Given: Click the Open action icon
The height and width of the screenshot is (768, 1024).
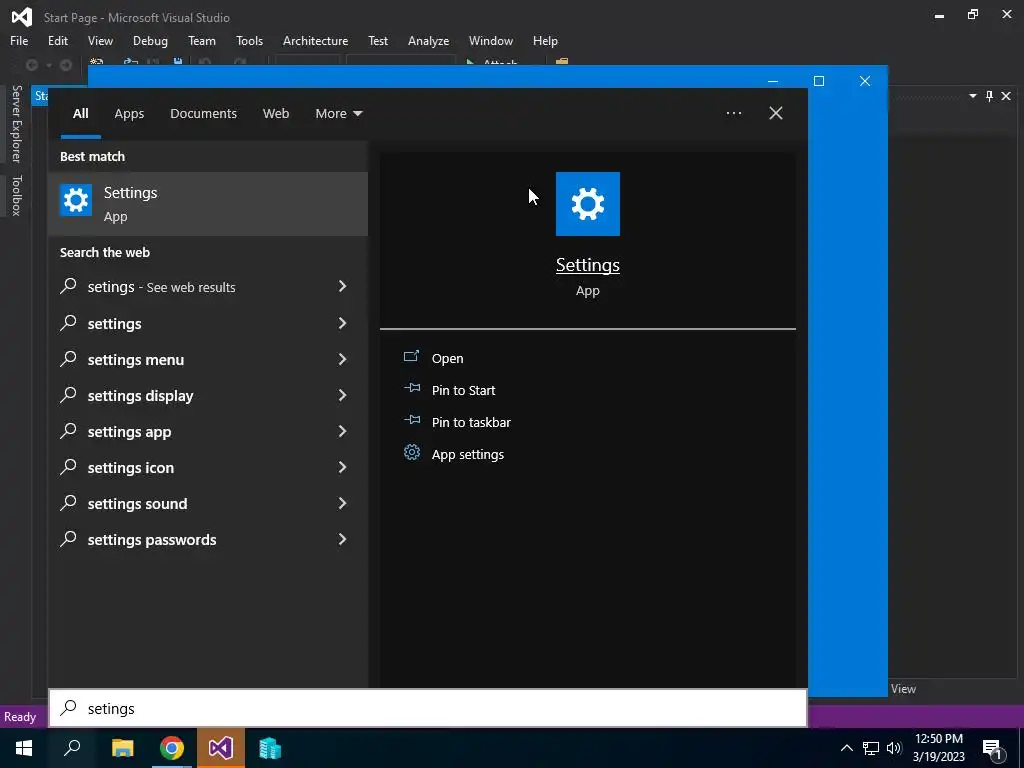Looking at the screenshot, I should click(411, 357).
